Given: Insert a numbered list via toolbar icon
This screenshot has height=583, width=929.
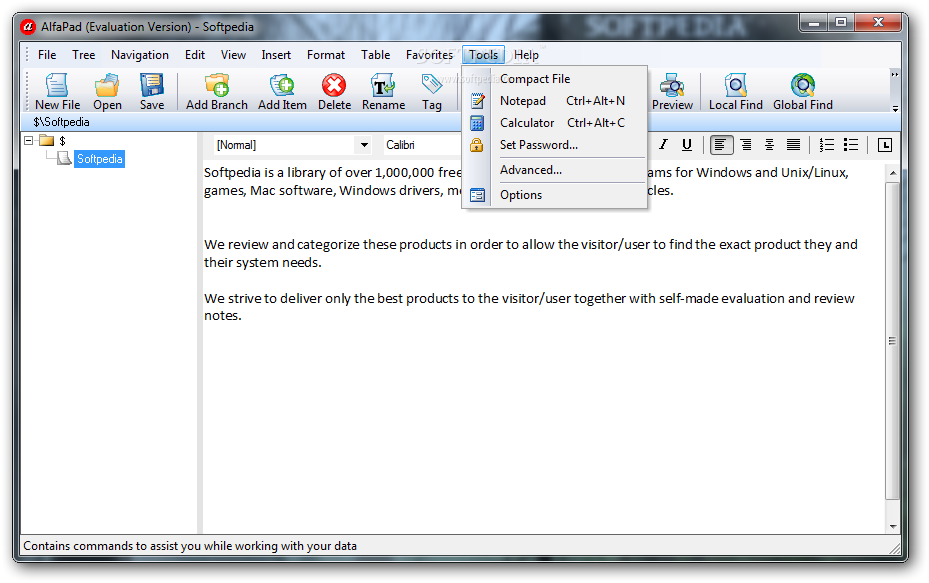Looking at the screenshot, I should [x=827, y=145].
